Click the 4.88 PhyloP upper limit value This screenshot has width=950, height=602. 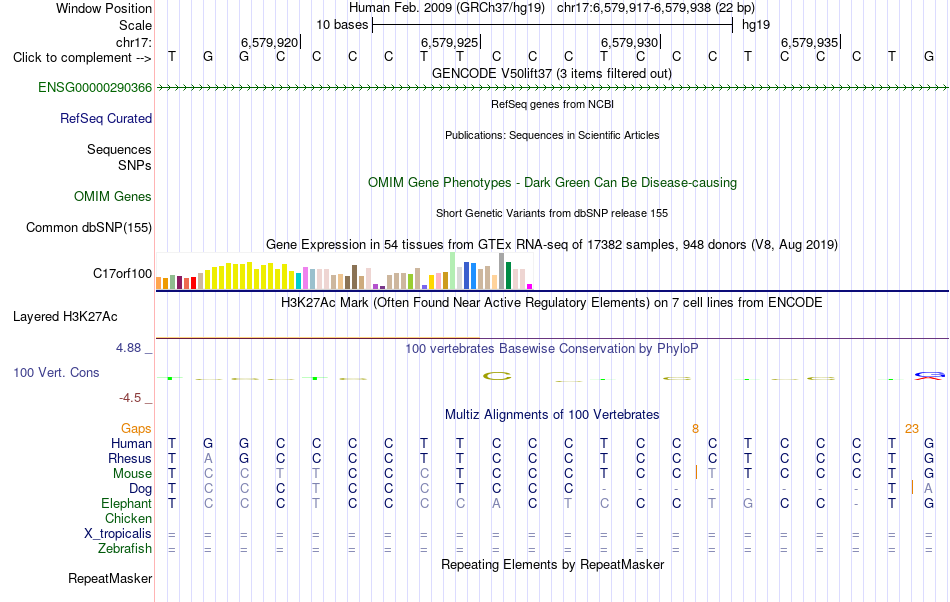pyautogui.click(x=128, y=348)
